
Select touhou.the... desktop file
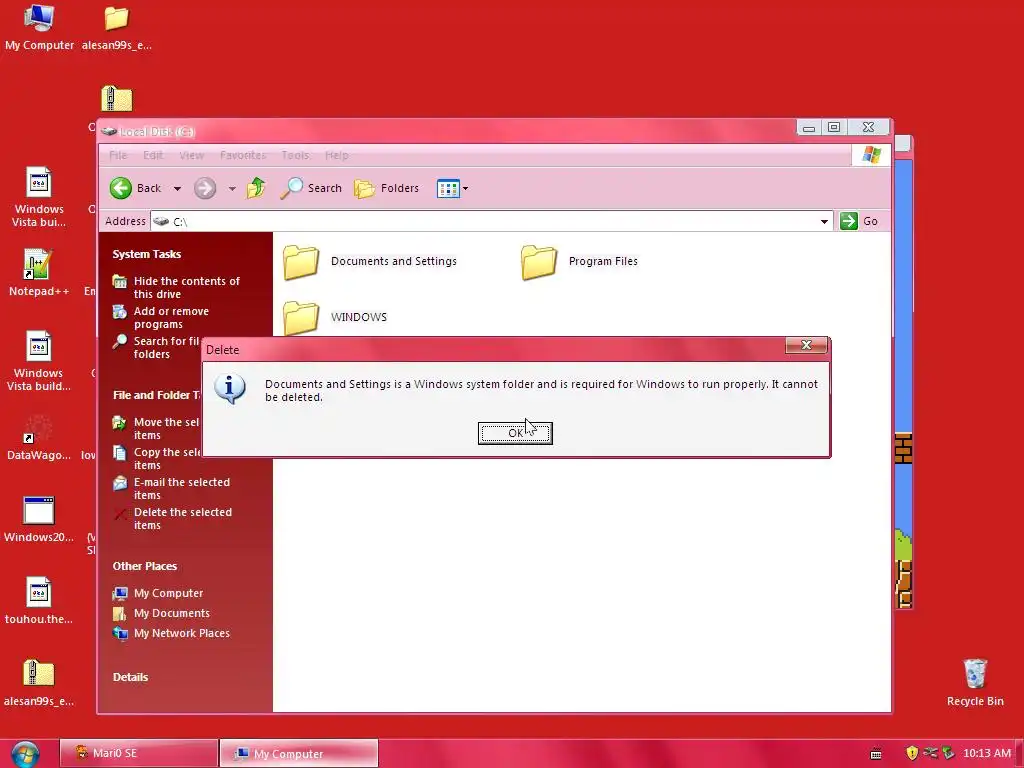point(39,601)
